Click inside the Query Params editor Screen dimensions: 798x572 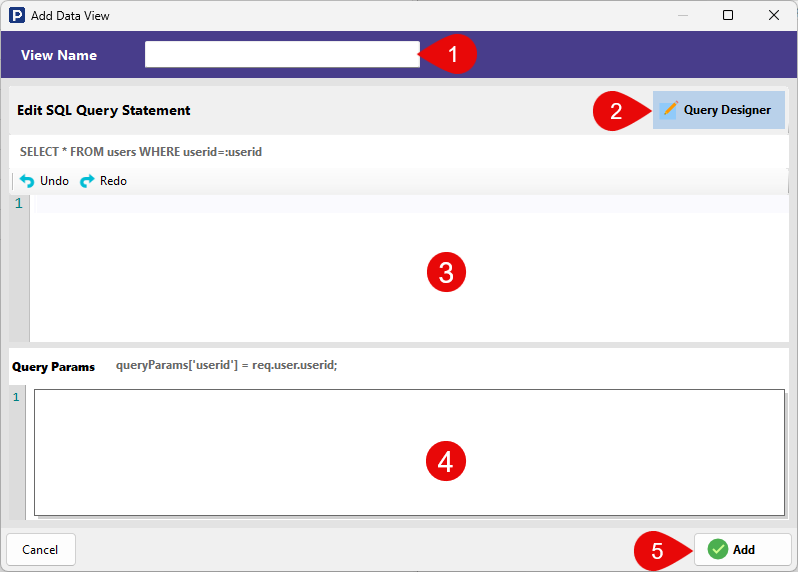click(x=409, y=452)
